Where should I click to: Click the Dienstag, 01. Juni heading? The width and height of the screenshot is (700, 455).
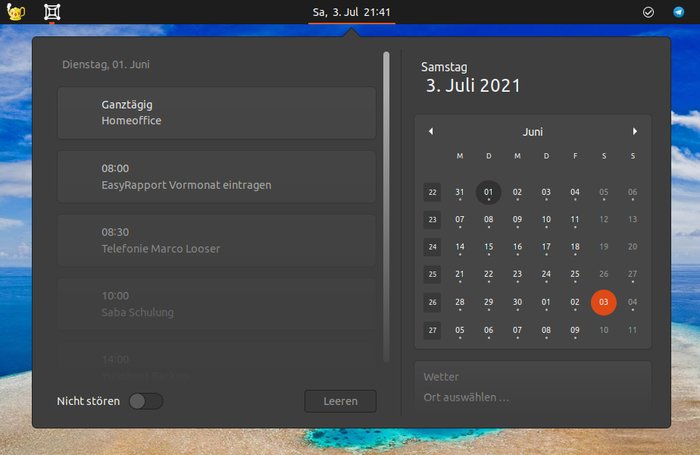pos(106,64)
